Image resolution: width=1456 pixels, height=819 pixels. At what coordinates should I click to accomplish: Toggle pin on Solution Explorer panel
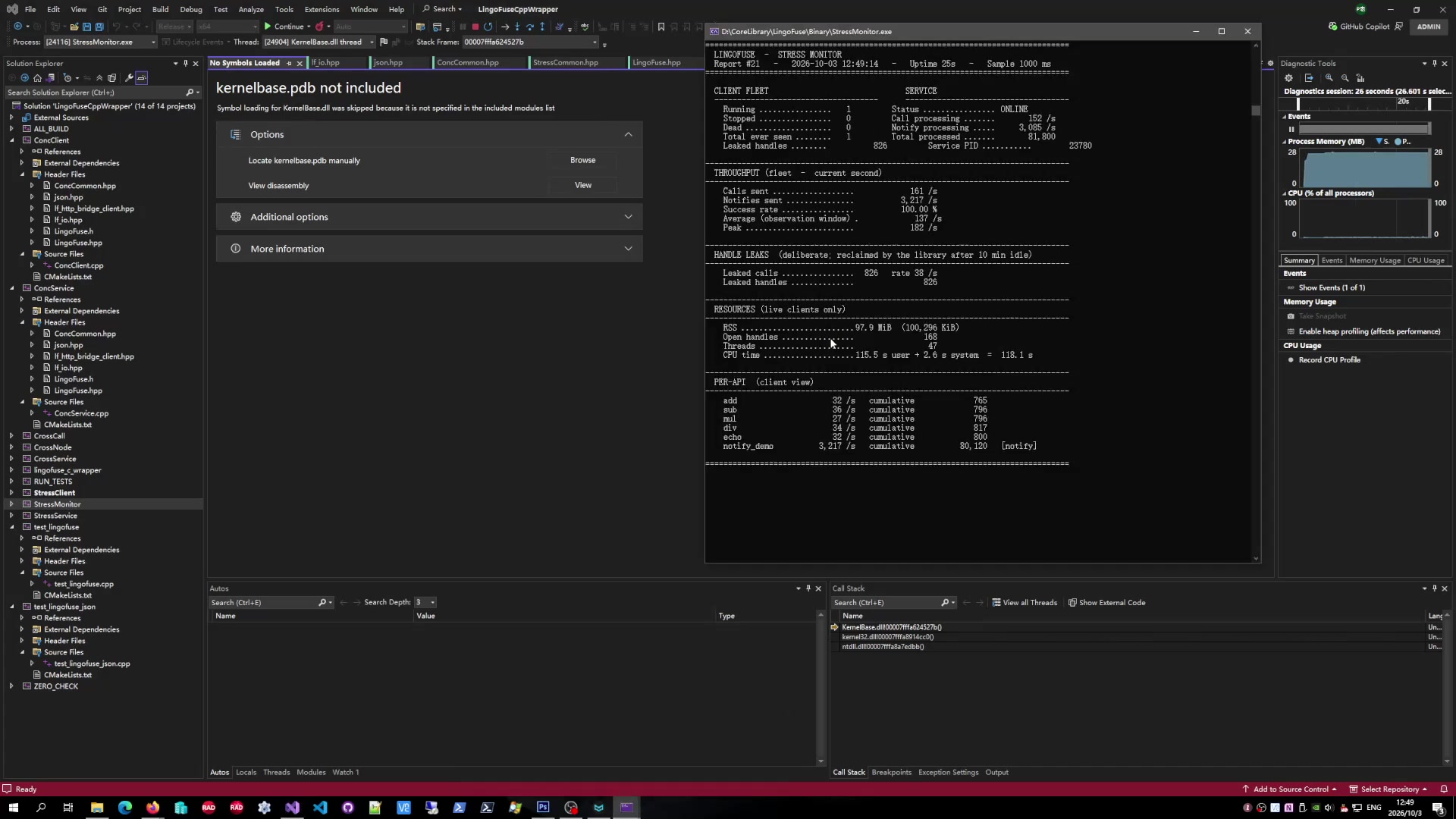coord(186,64)
